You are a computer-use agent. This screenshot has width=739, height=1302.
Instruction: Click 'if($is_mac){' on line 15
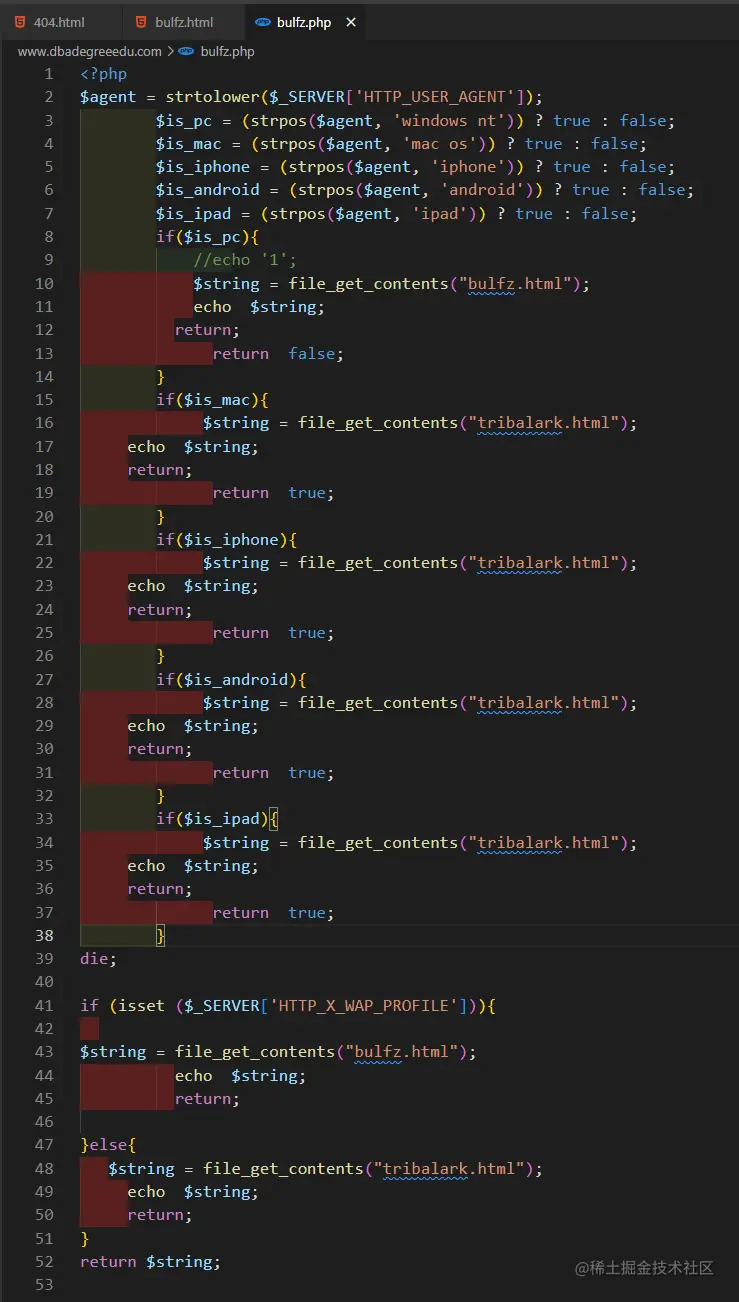coord(213,400)
